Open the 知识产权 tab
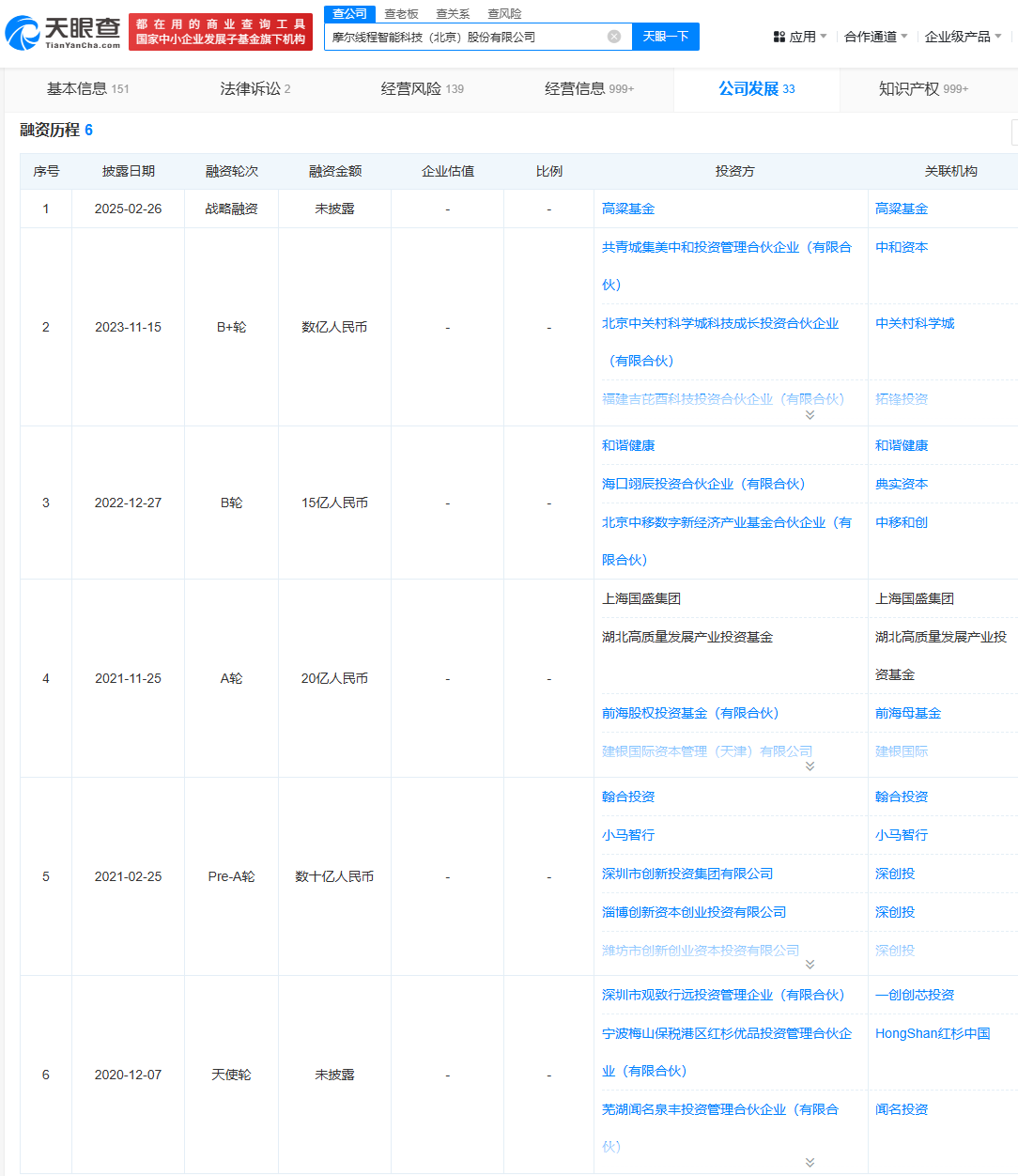 [x=924, y=89]
